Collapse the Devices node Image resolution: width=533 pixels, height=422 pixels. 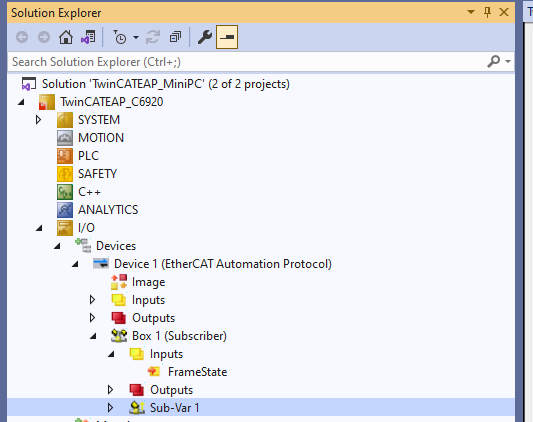click(57, 246)
